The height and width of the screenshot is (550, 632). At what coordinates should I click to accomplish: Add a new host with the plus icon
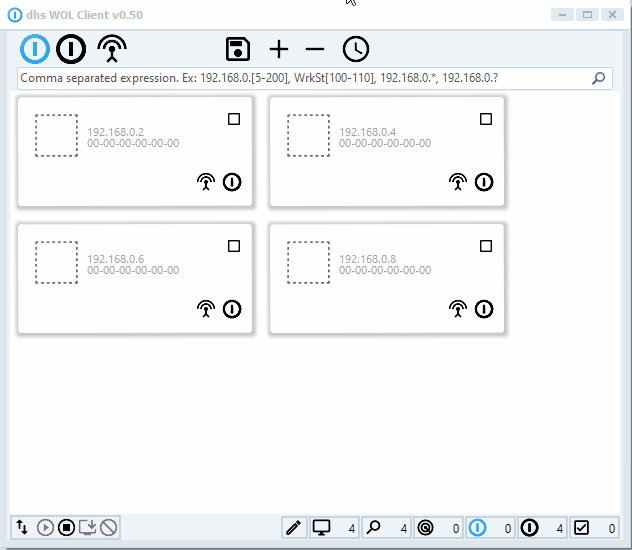279,50
